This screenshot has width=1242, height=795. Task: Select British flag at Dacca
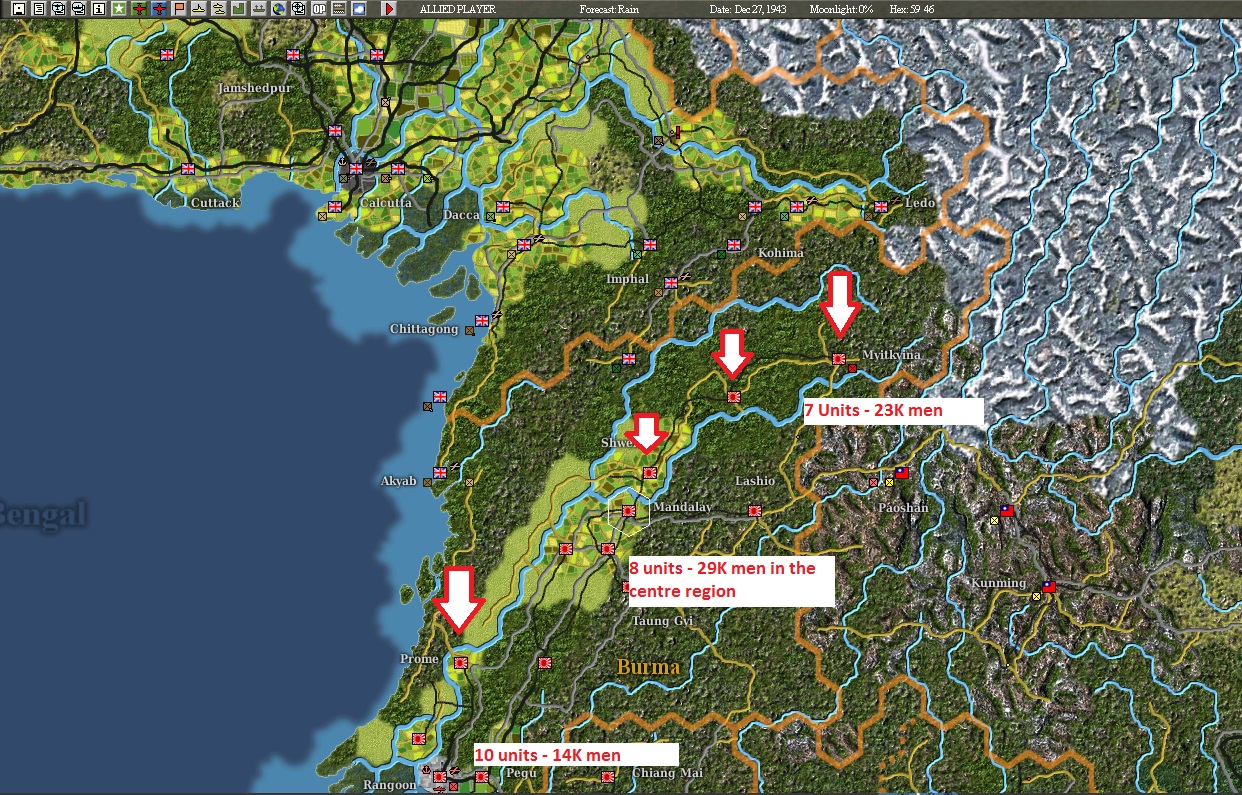point(503,207)
